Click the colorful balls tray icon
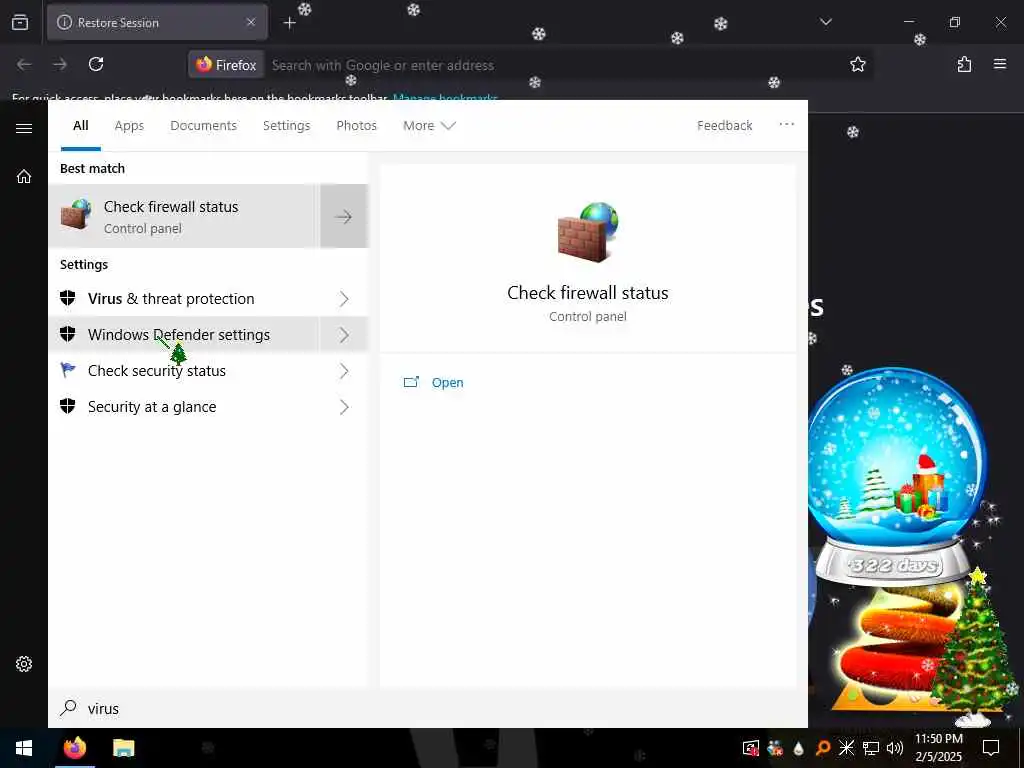1024x768 pixels. click(x=775, y=748)
